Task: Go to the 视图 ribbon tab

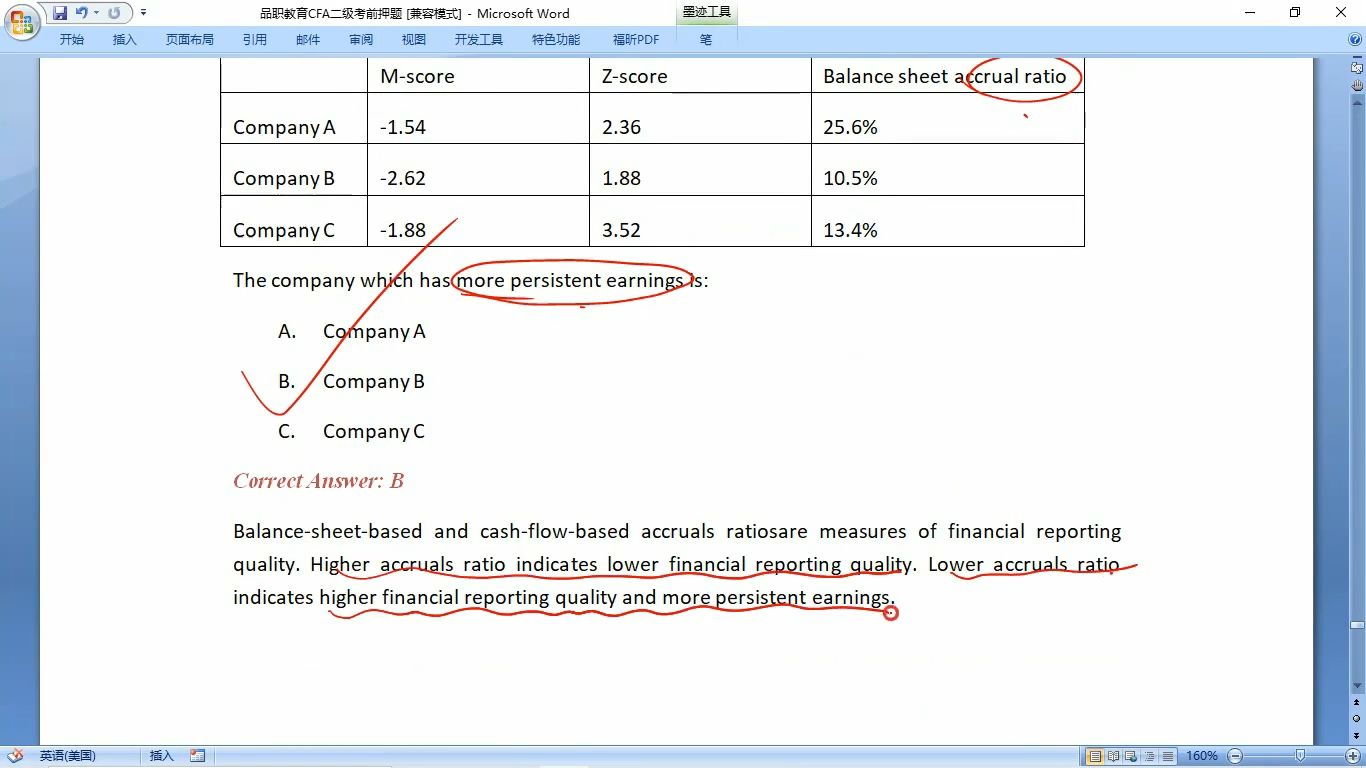Action: click(414, 40)
